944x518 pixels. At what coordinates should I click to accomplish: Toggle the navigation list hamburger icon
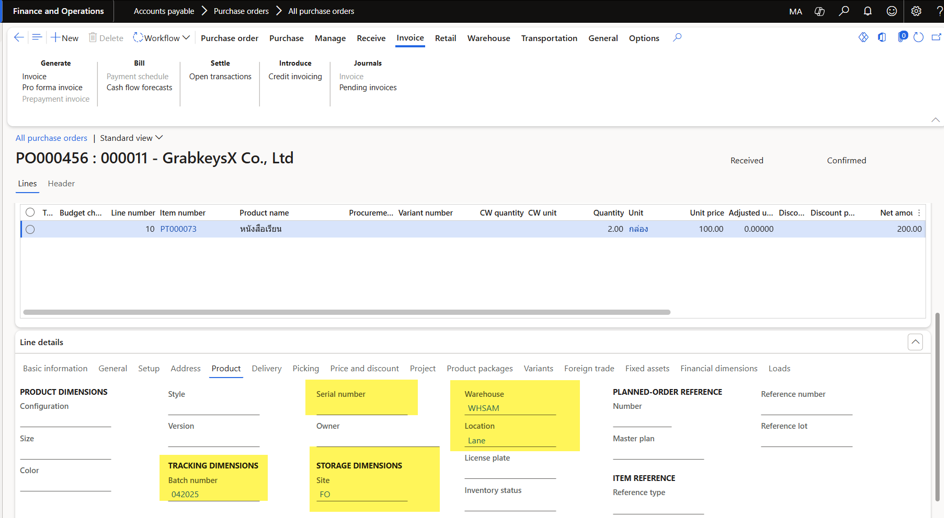[37, 37]
